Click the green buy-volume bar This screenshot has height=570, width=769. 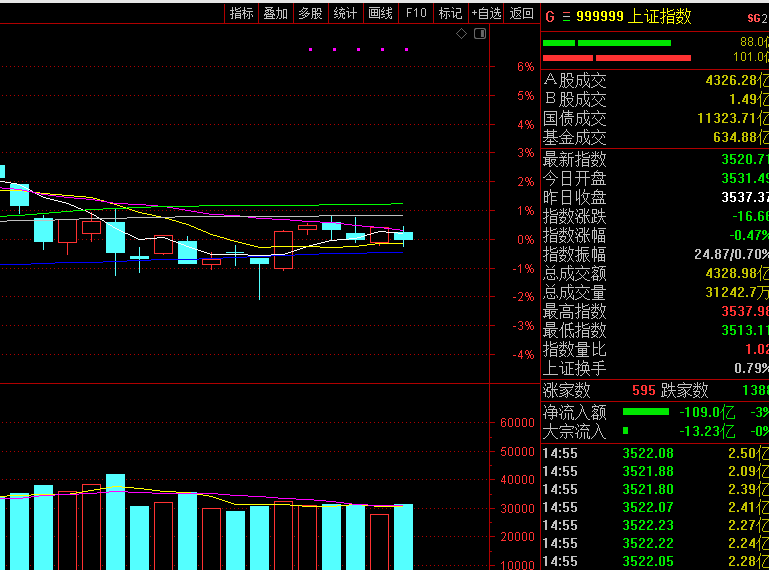(607, 43)
